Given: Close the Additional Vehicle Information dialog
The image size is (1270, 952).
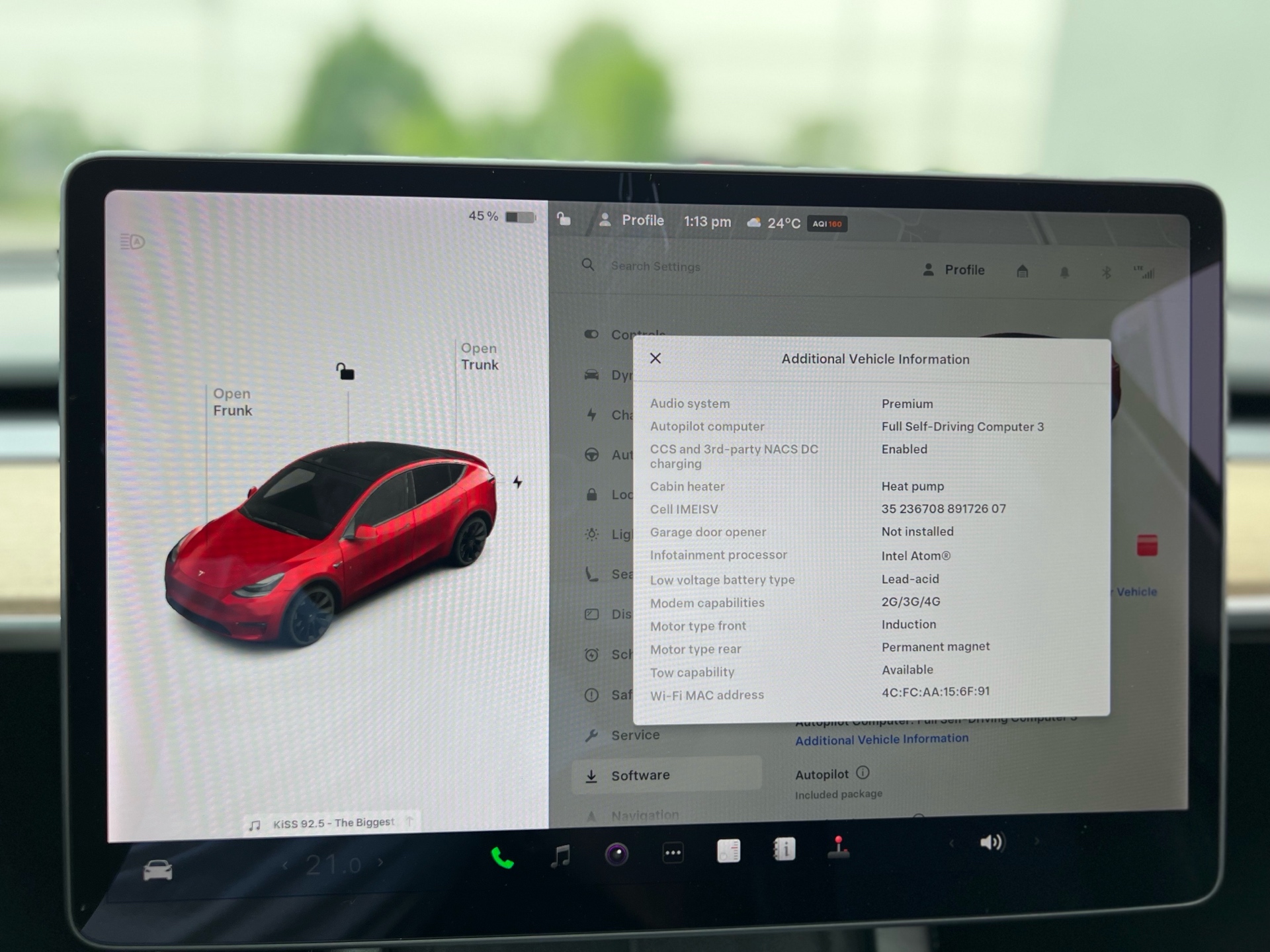Looking at the screenshot, I should 656,358.
